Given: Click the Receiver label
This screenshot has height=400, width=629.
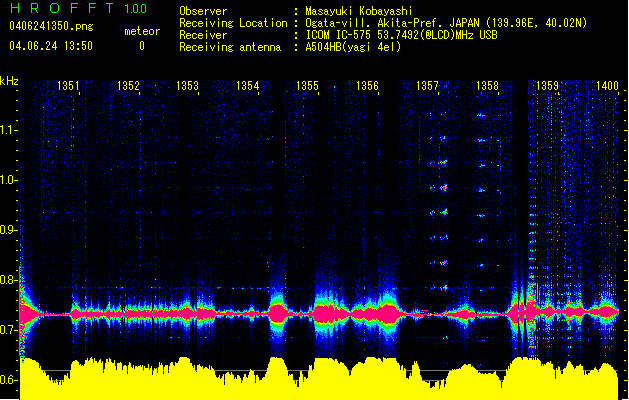Looking at the screenshot, I should [x=203, y=35].
